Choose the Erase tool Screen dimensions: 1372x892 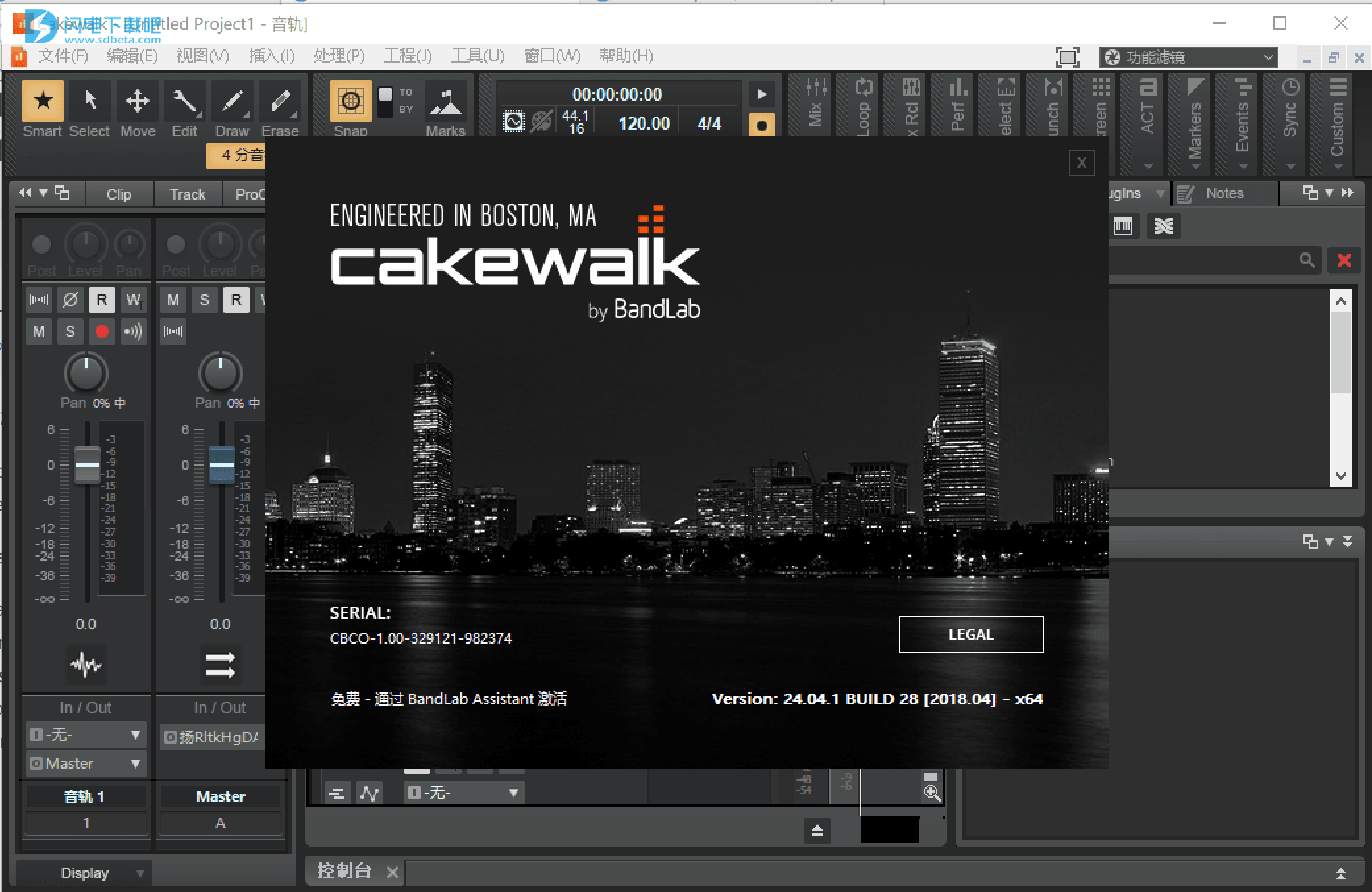(x=280, y=102)
